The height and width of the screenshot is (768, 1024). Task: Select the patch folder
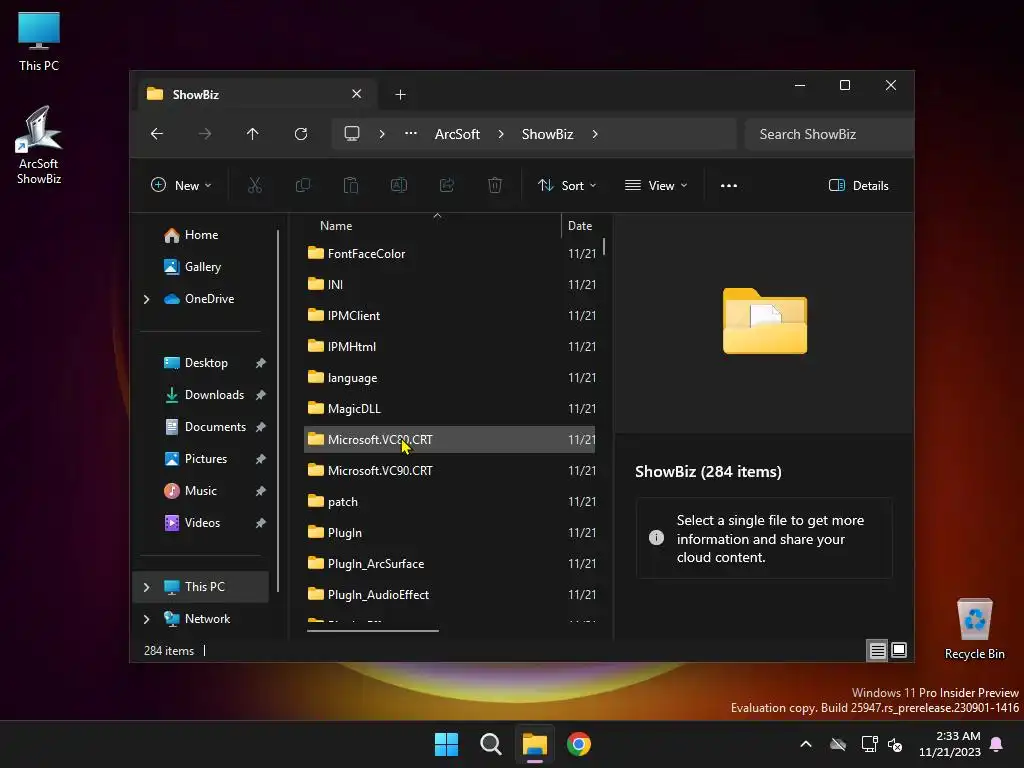pos(449,502)
